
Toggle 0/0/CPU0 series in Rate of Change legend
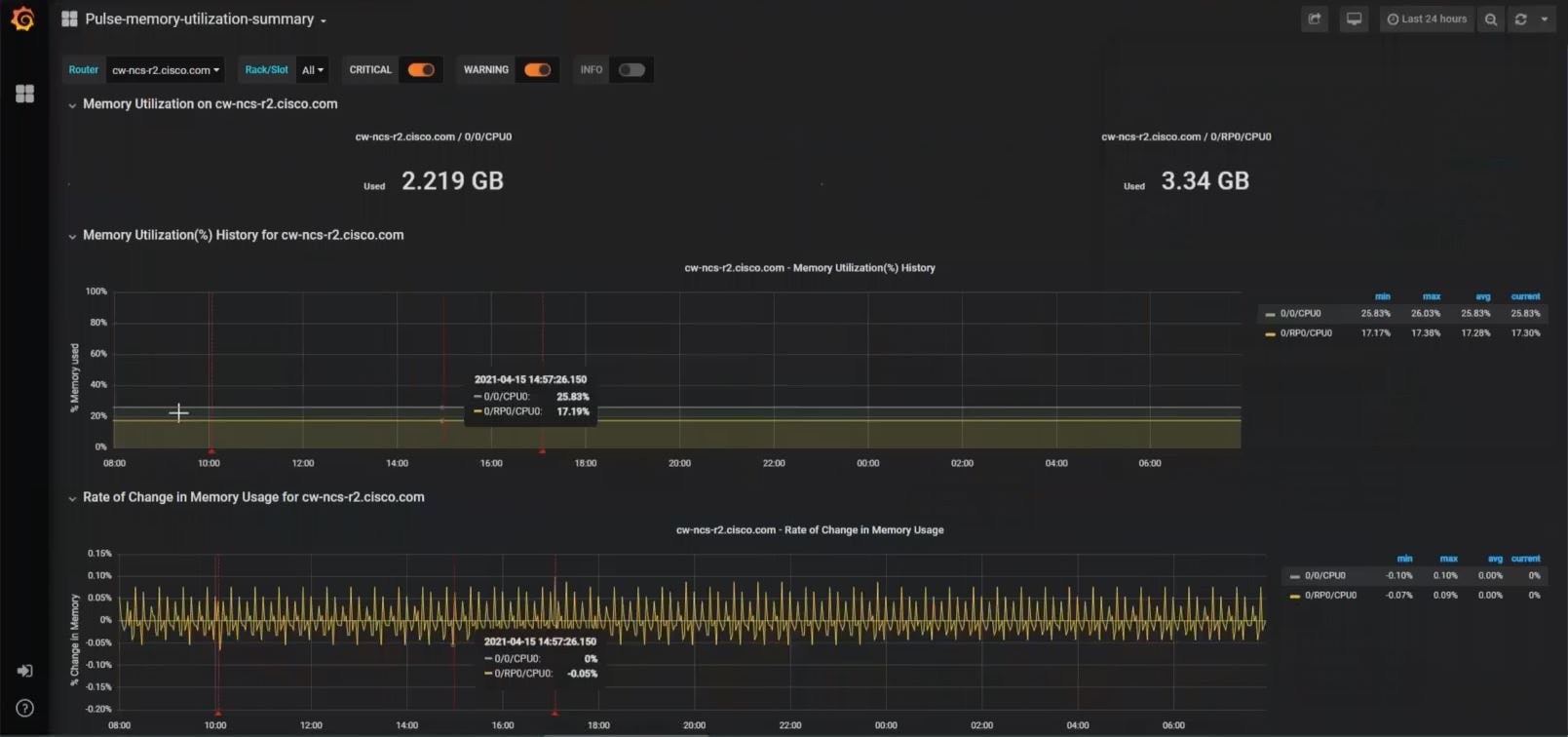[x=1325, y=576]
